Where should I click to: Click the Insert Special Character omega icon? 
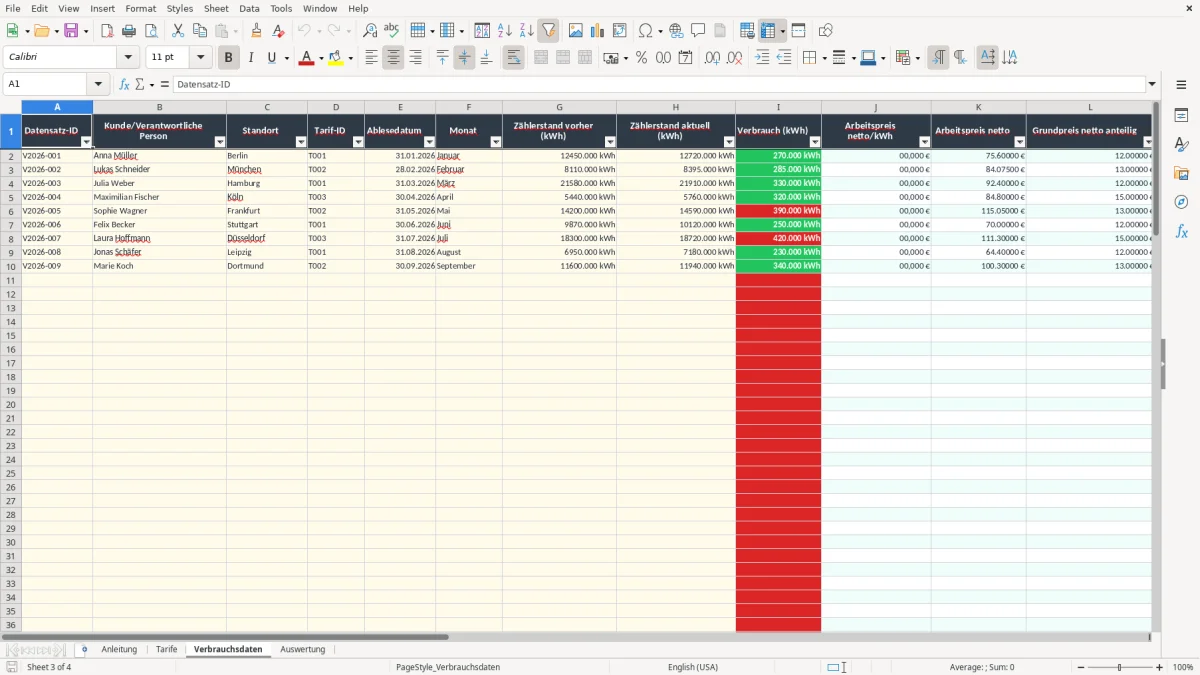coord(645,31)
